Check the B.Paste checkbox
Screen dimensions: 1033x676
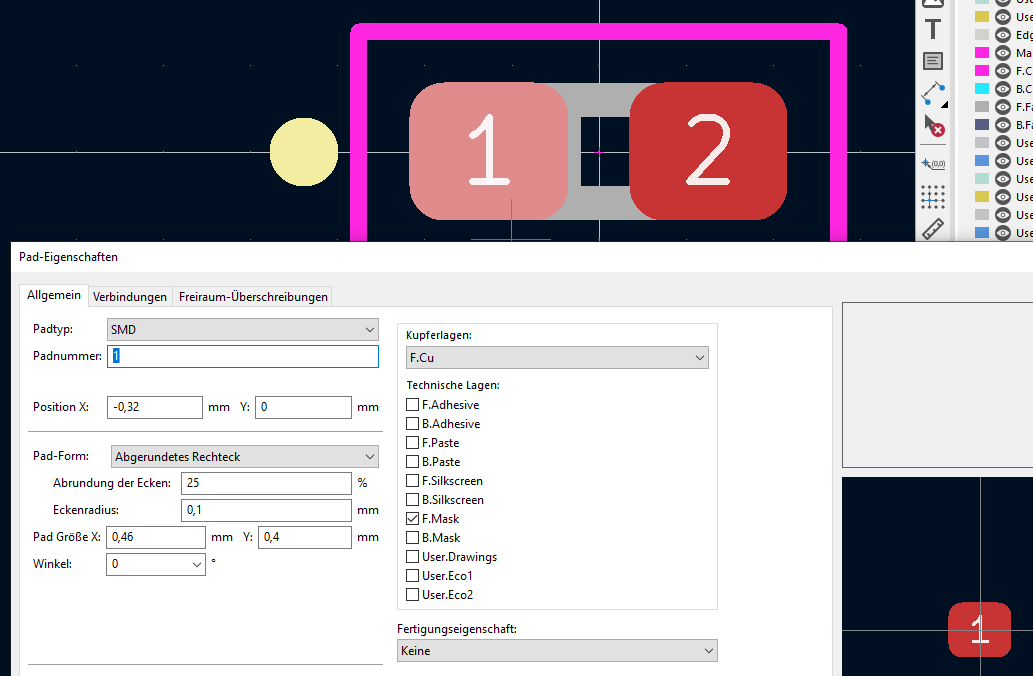pos(412,462)
